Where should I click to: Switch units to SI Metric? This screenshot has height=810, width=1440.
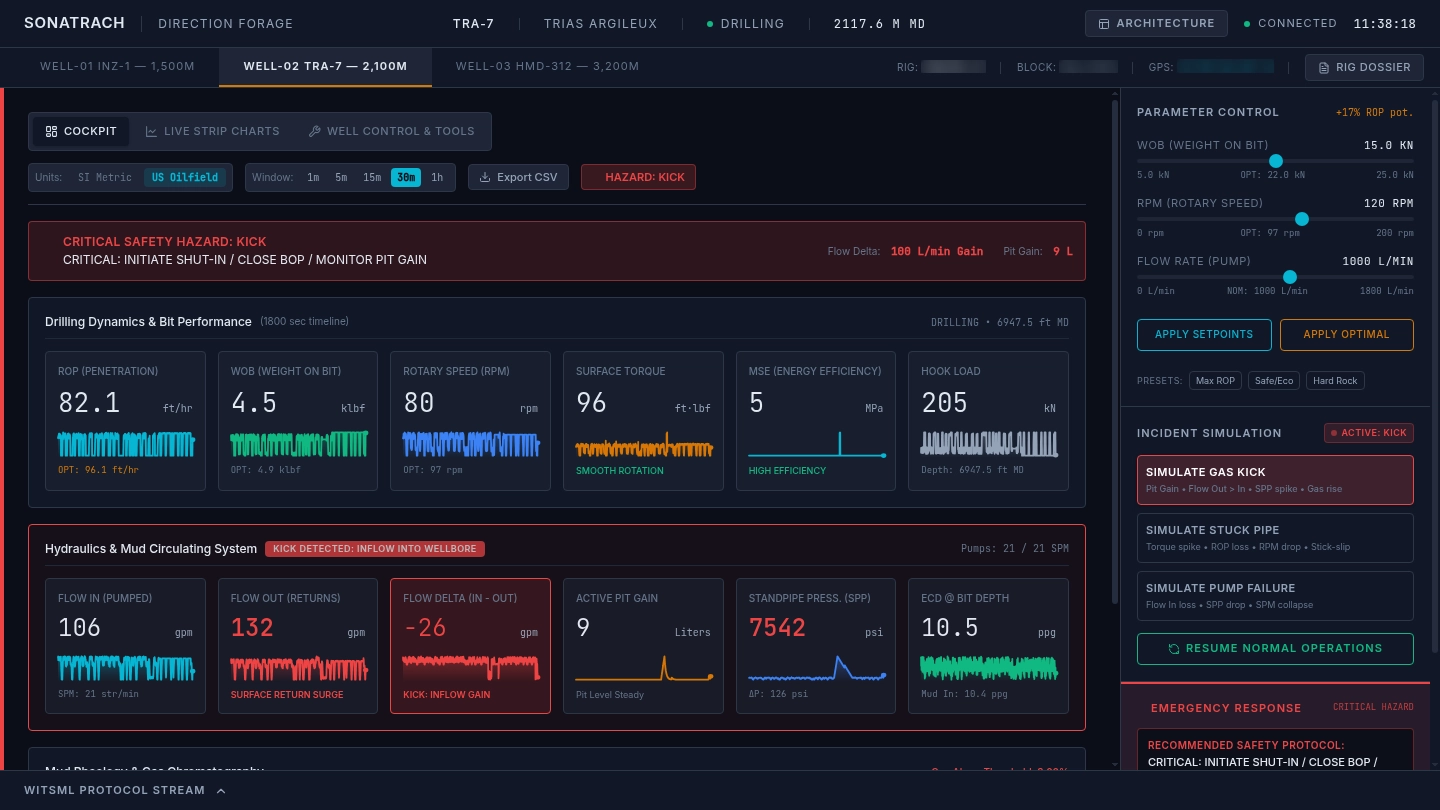(105, 177)
